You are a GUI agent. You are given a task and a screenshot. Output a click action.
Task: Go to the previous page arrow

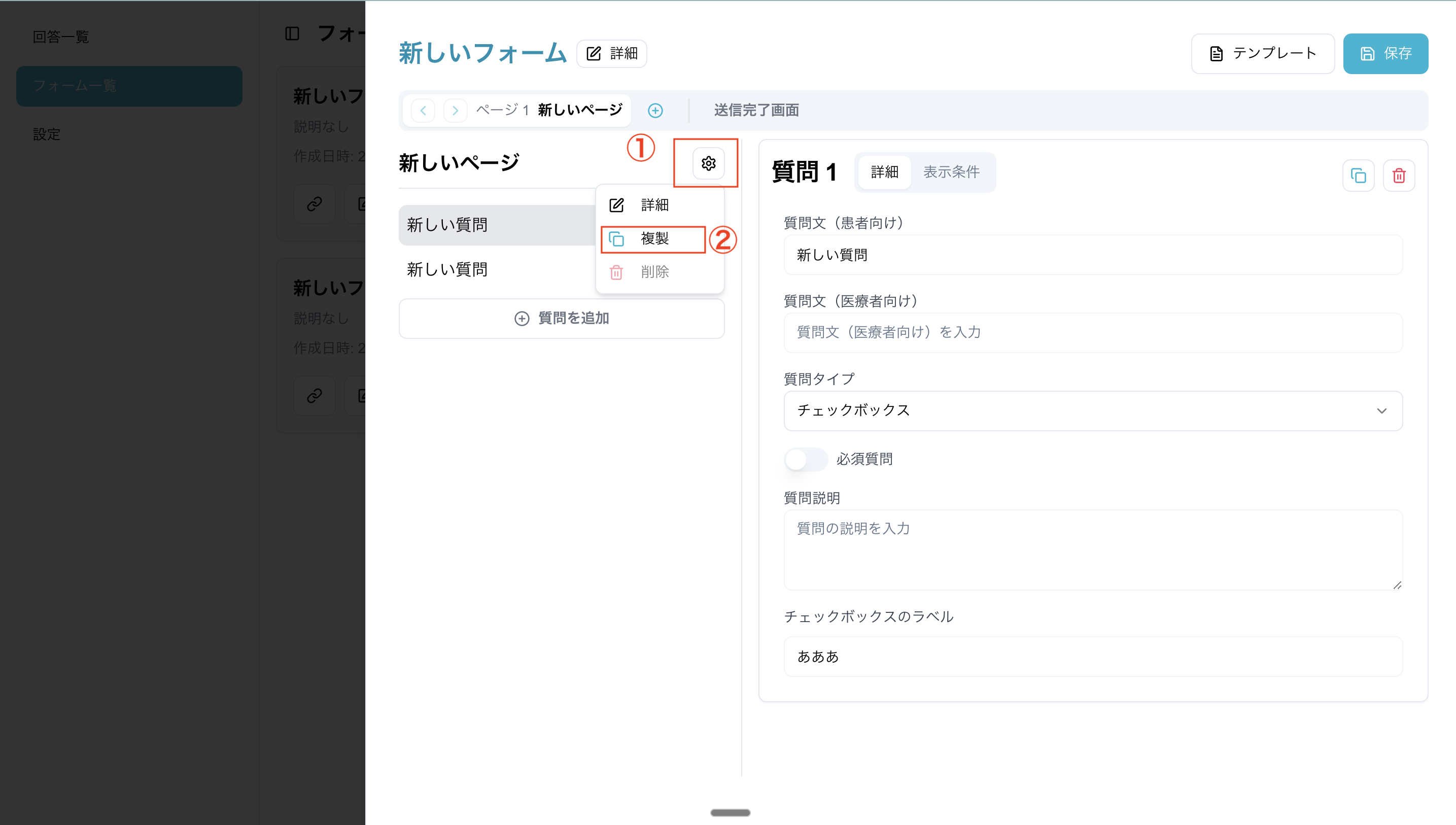423,111
